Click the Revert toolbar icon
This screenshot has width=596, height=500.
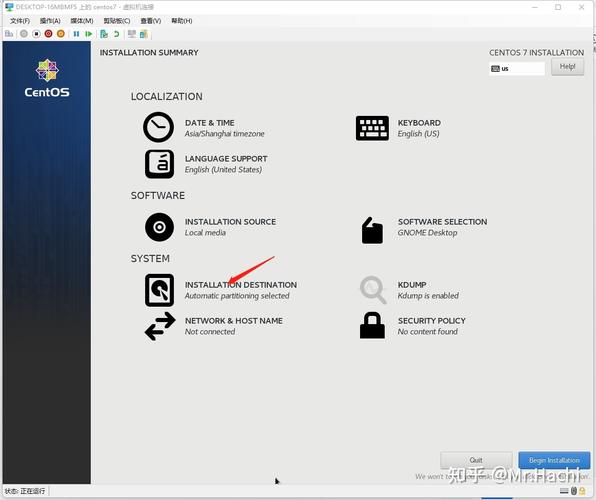(x=116, y=34)
